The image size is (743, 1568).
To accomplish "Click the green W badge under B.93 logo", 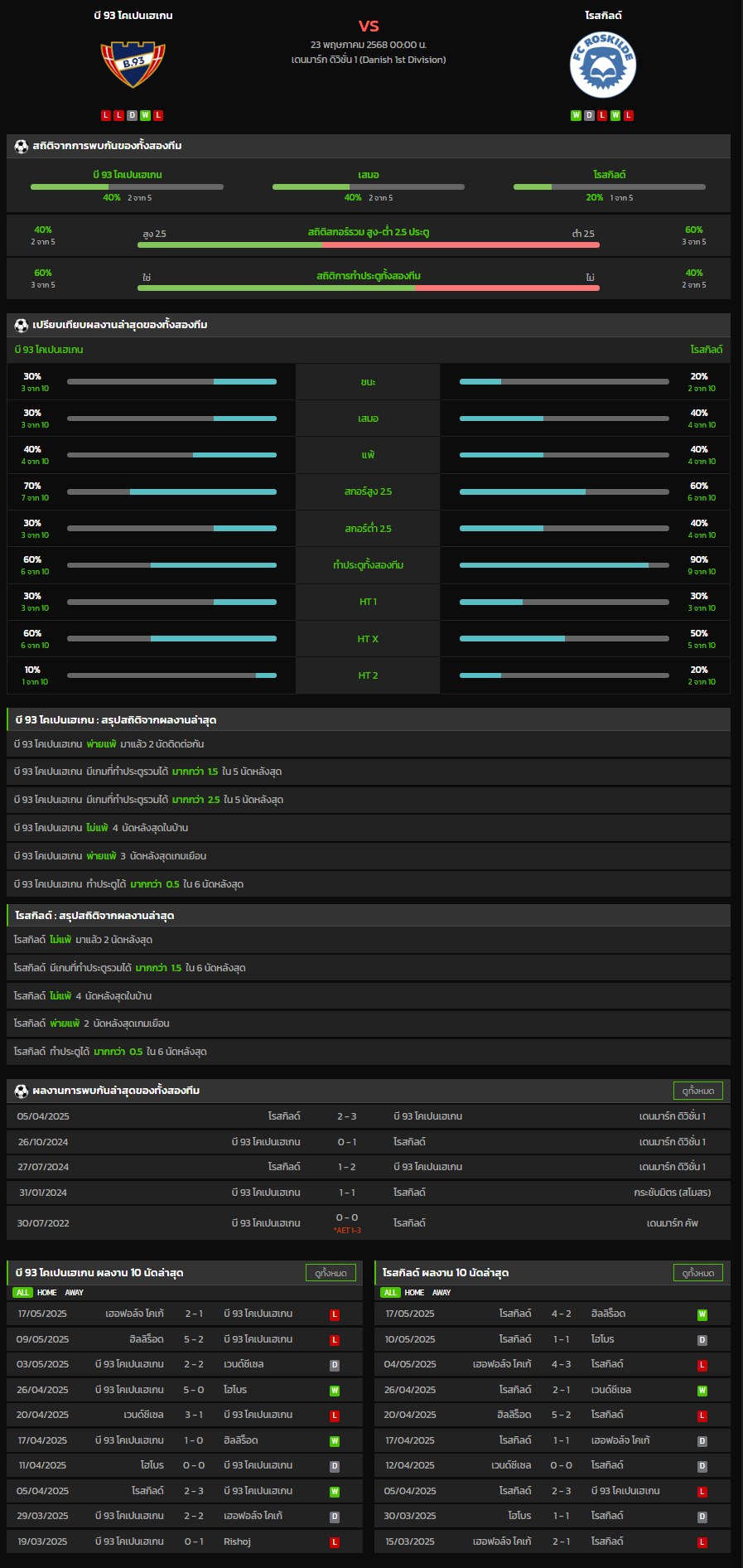I will (x=145, y=115).
